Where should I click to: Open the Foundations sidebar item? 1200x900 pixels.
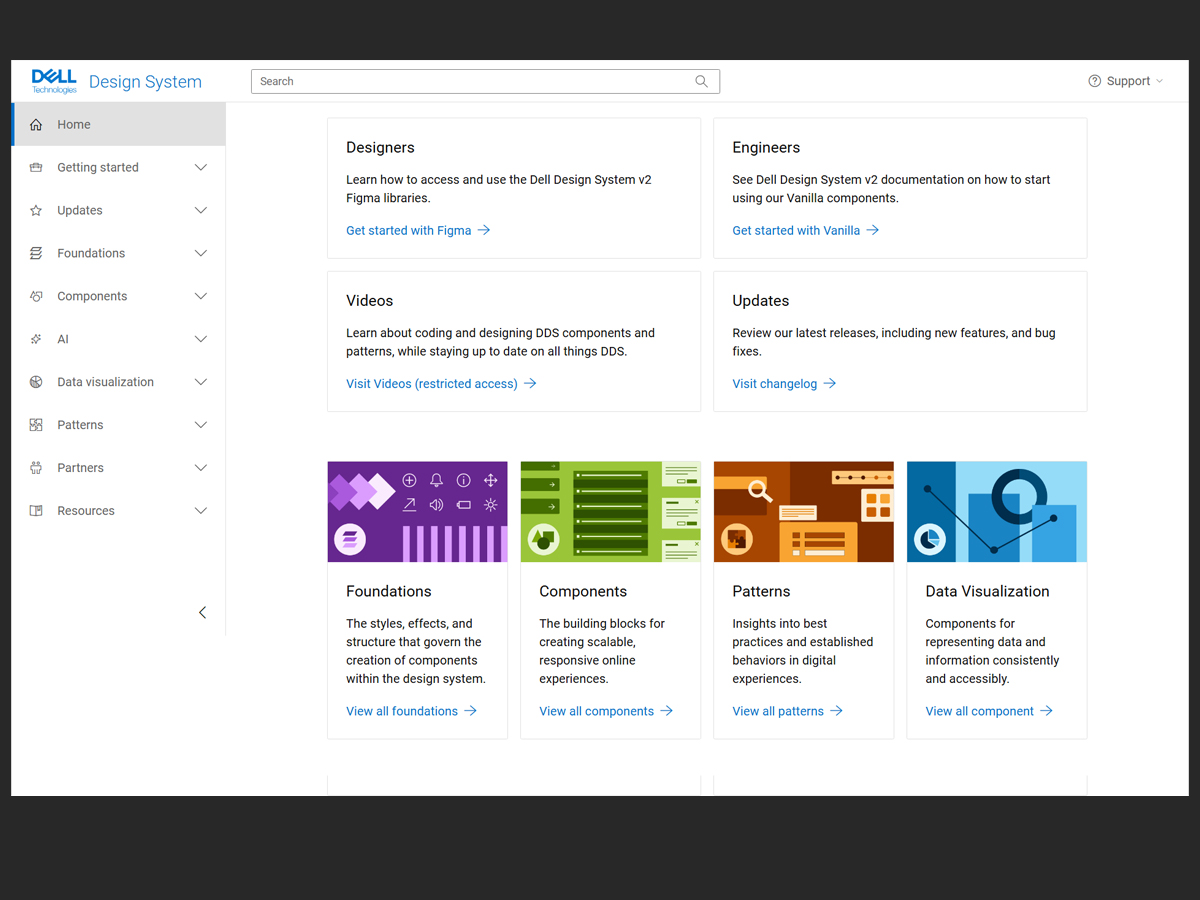pos(91,254)
